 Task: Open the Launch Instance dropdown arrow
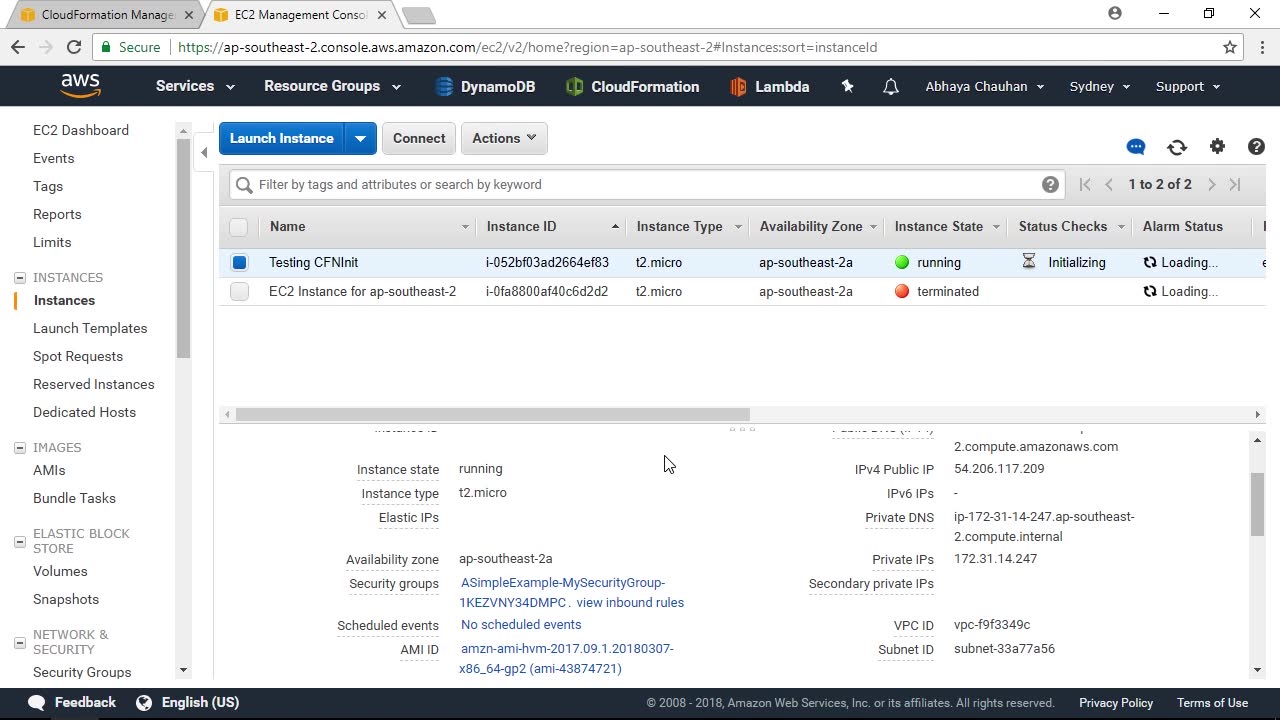(360, 138)
